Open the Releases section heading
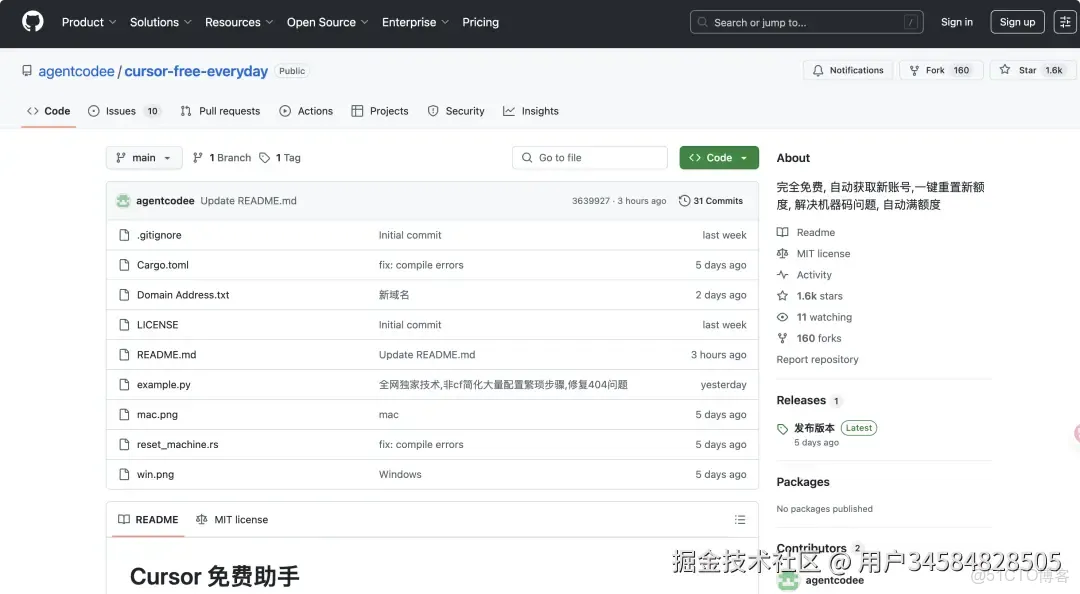This screenshot has height=594, width=1080. point(801,400)
